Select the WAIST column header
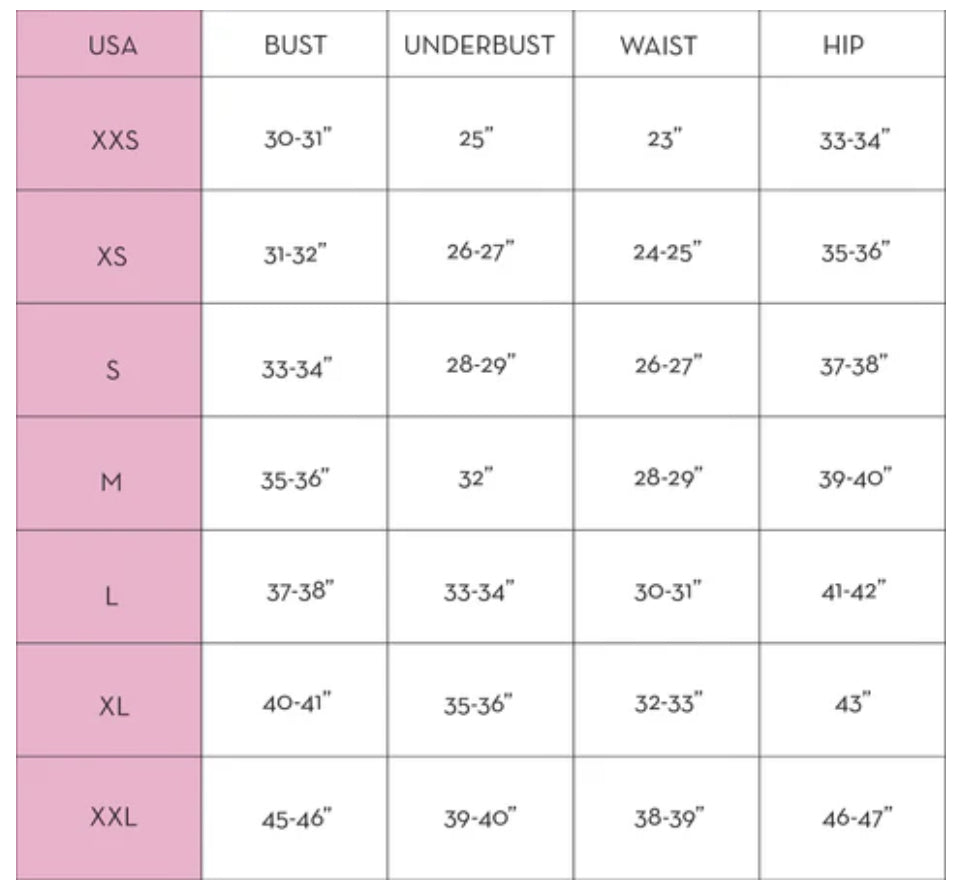 coord(657,46)
